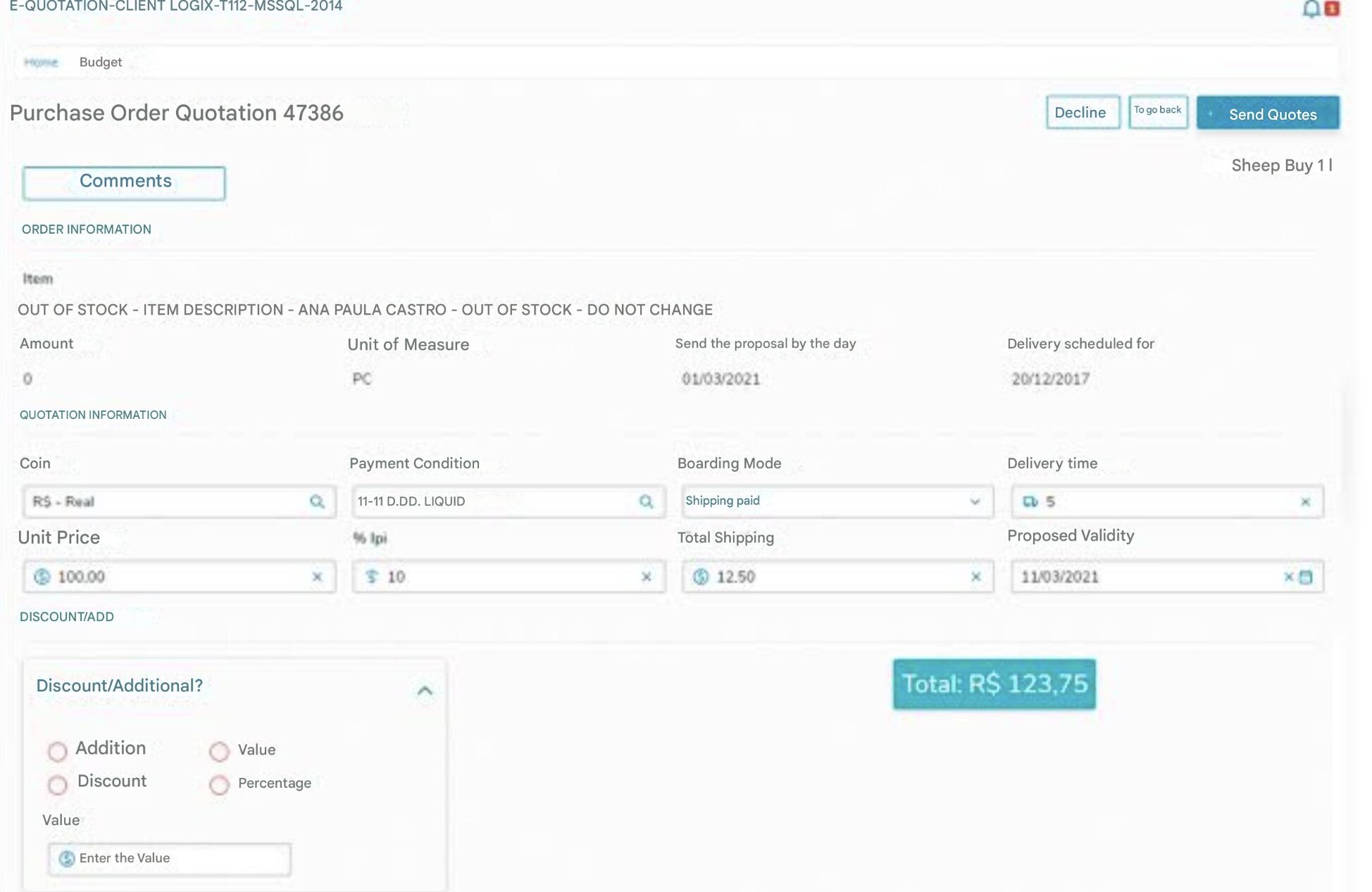Click the notification bell icon
Screen dimensions: 1372x892
[1310, 8]
